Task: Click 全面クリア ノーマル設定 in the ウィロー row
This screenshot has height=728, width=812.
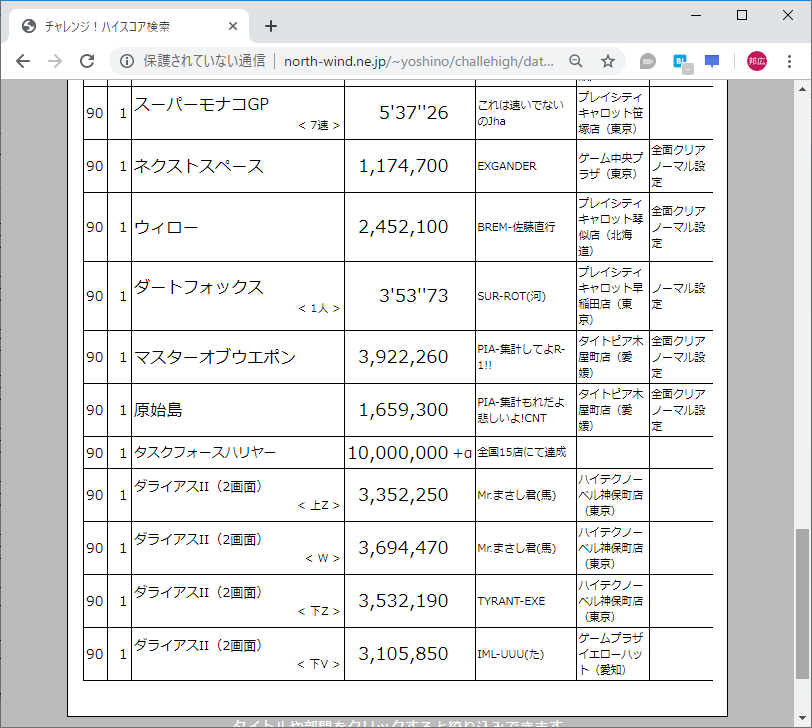Action: [678, 227]
